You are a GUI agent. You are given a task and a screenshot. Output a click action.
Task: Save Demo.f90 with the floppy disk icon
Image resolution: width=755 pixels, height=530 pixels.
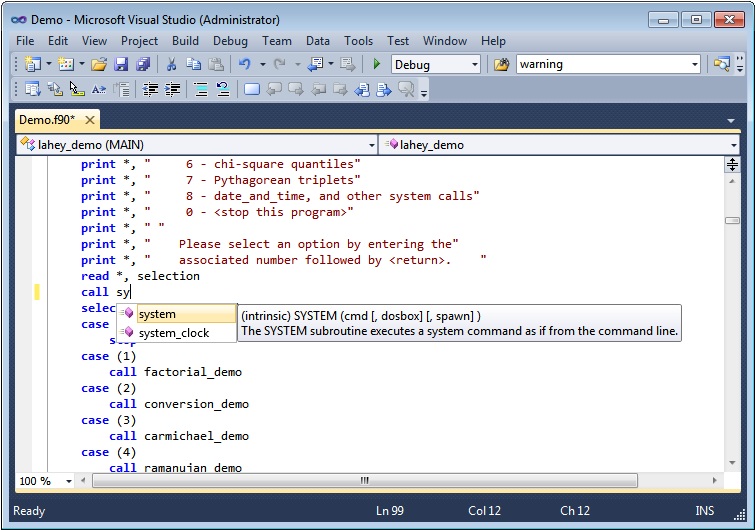click(120, 64)
